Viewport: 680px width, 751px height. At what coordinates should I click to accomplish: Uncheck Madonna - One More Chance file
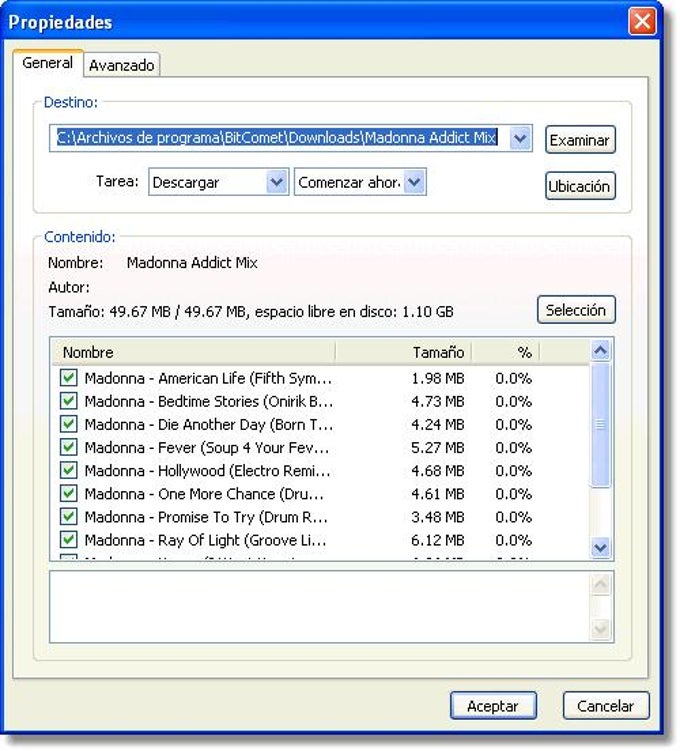click(68, 493)
